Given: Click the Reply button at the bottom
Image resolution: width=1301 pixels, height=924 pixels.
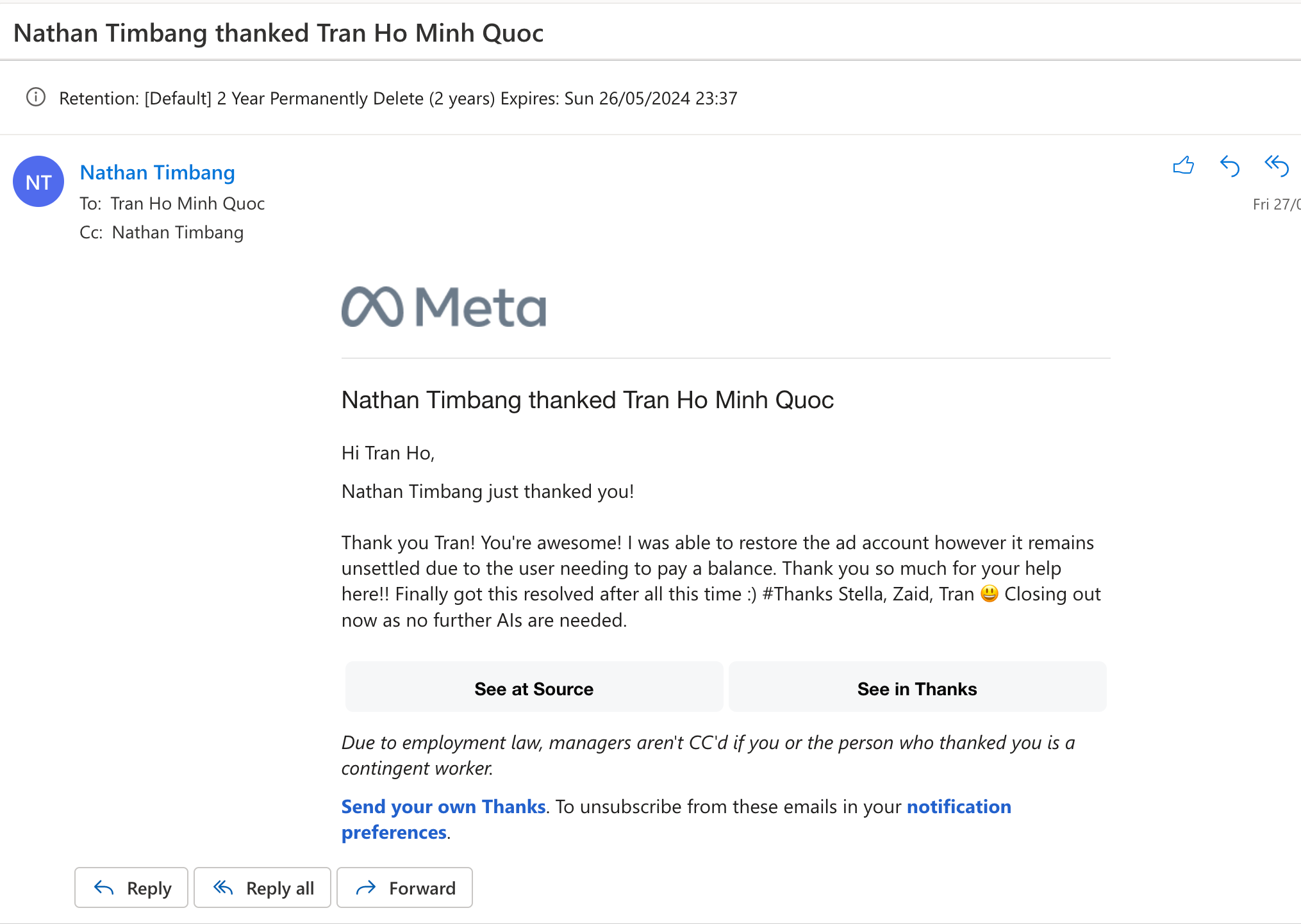Looking at the screenshot, I should 131,887.
